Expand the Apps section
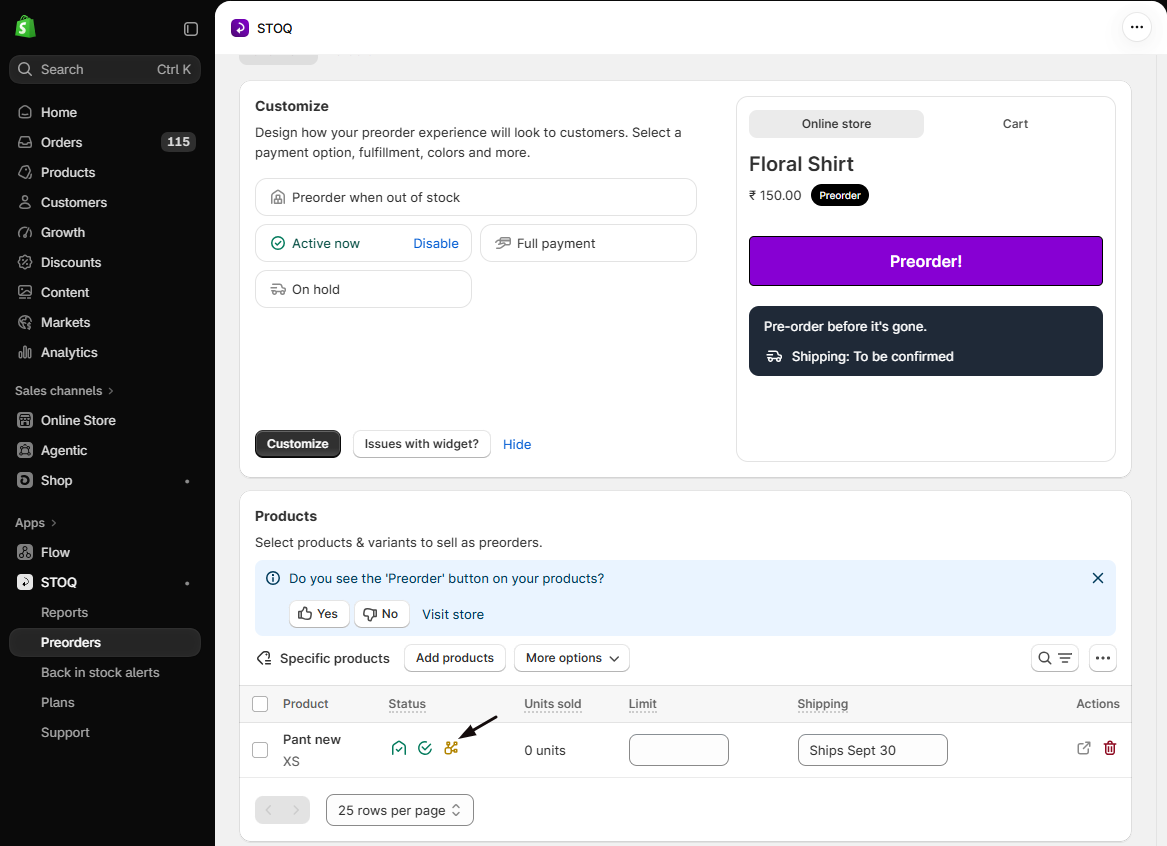The image size is (1167, 846). coord(36,523)
